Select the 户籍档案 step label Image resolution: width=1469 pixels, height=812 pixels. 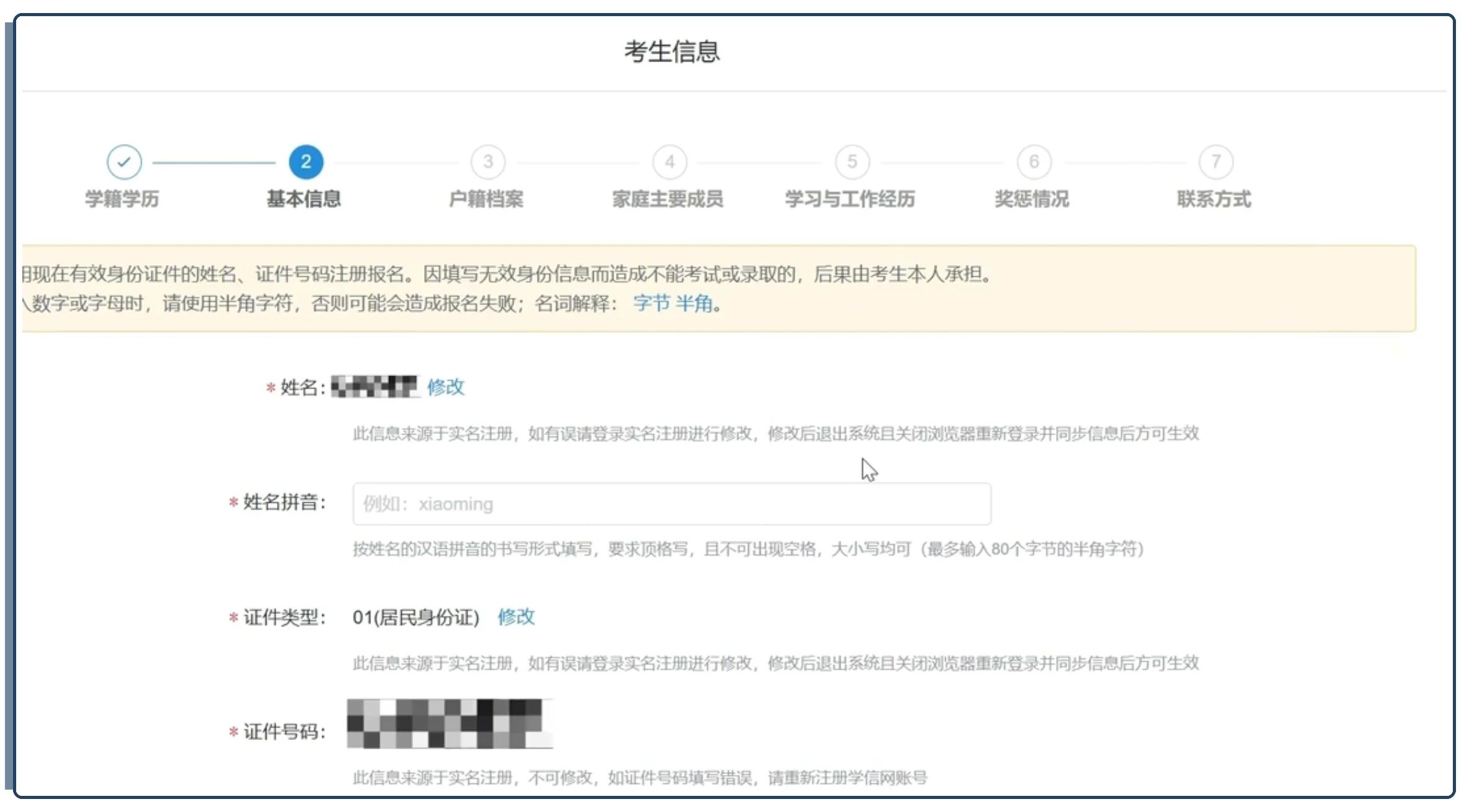[486, 199]
